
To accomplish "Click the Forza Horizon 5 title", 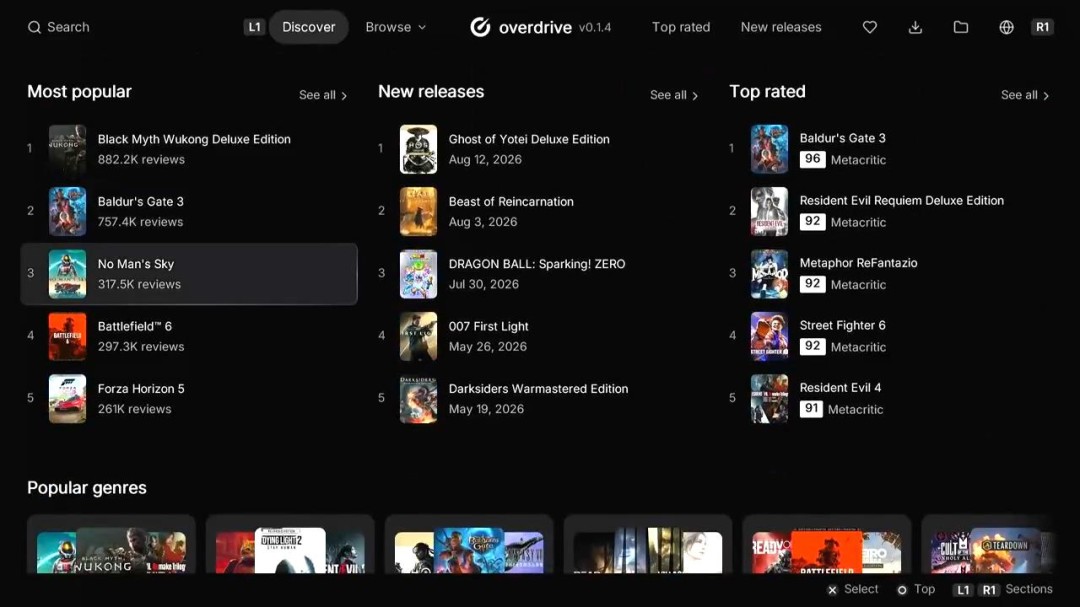I will 141,389.
